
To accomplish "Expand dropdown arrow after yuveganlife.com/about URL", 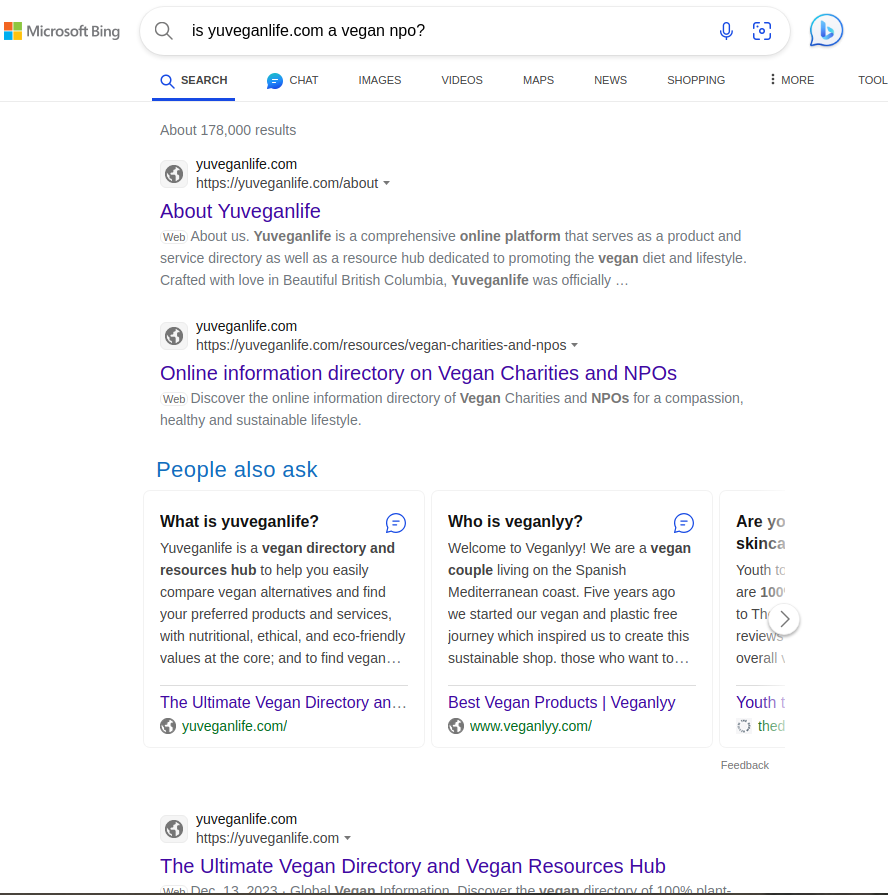I will point(386,183).
